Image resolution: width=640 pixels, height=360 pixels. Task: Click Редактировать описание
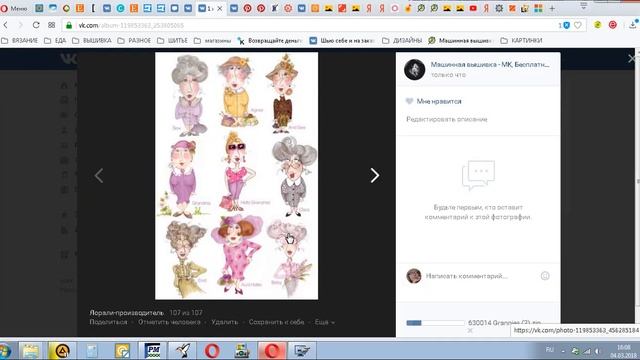pos(447,119)
